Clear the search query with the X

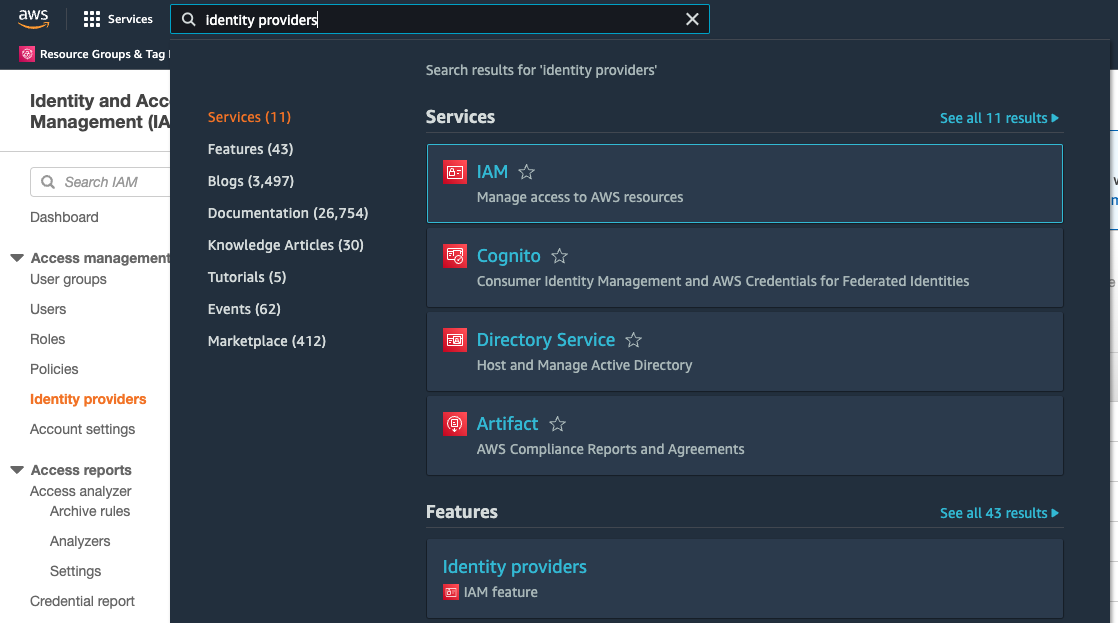coord(693,18)
